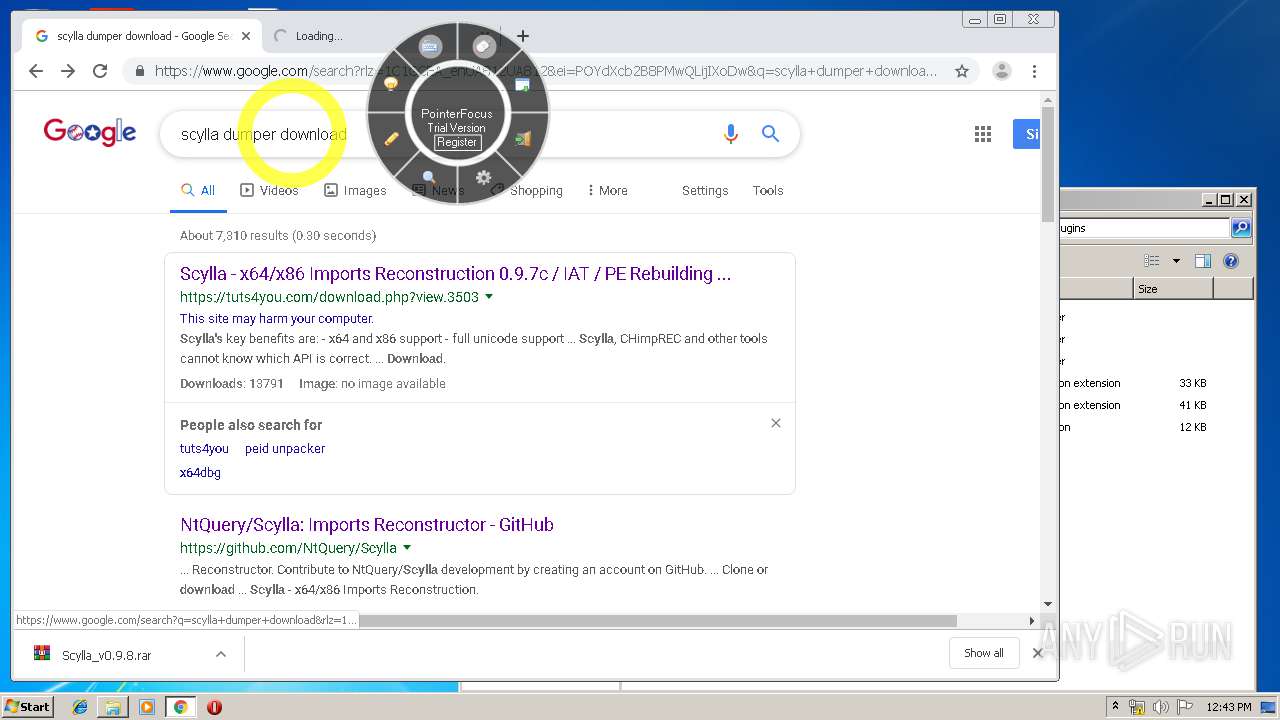Select the eraser tool in PointerFocus wheel
This screenshot has height=720, width=1280.
point(484,46)
